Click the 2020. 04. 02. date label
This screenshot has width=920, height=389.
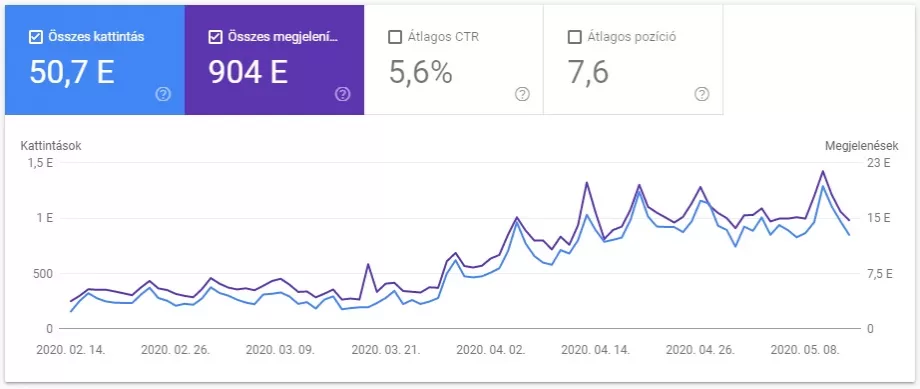click(491, 350)
